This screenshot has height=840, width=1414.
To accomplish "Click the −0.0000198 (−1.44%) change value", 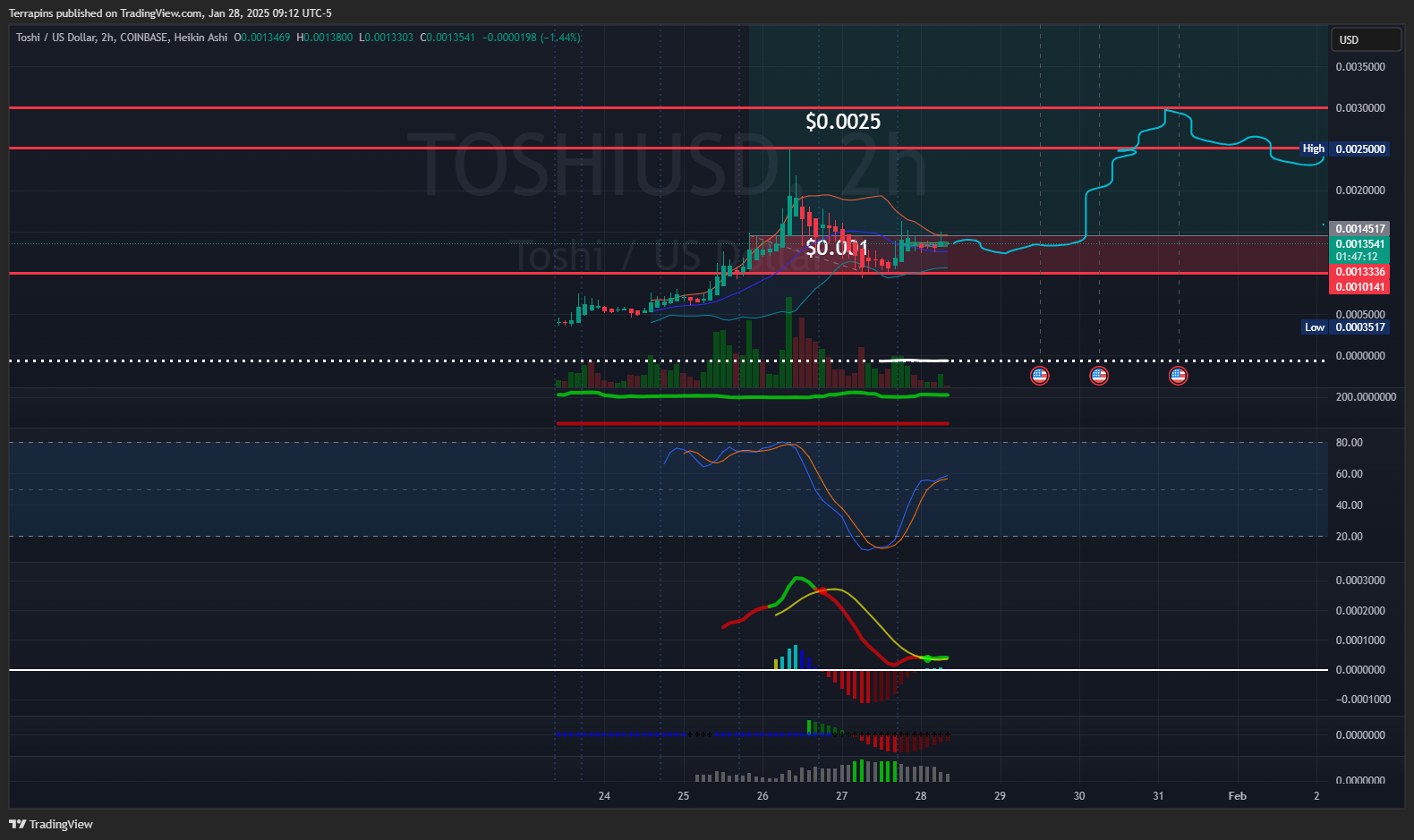I will pyautogui.click(x=532, y=38).
